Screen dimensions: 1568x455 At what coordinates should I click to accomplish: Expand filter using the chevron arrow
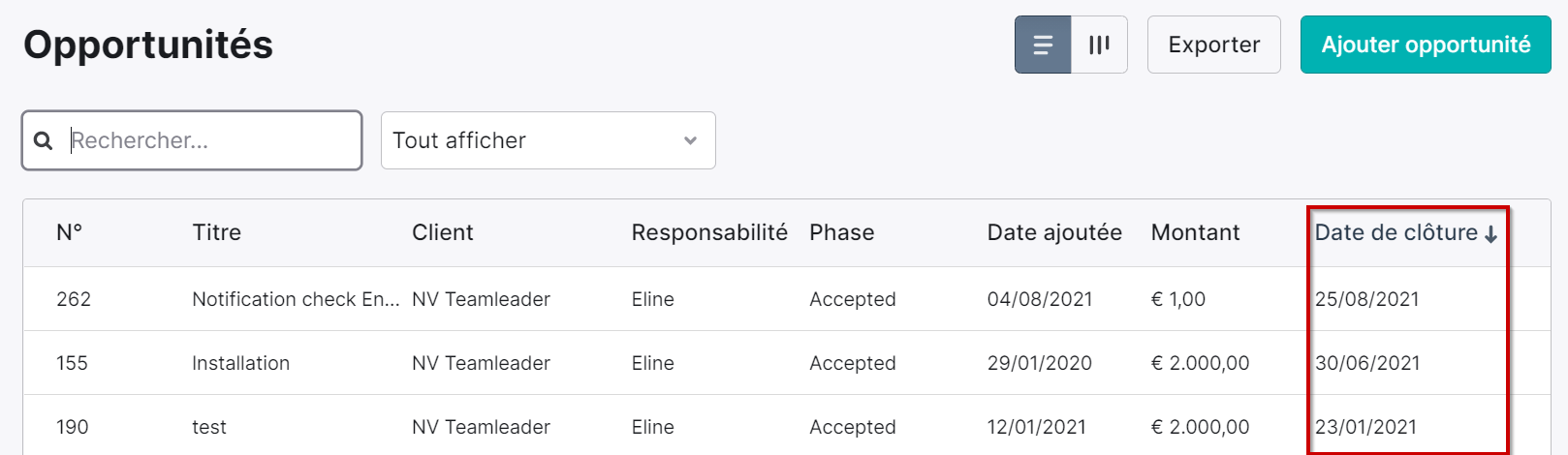point(690,140)
